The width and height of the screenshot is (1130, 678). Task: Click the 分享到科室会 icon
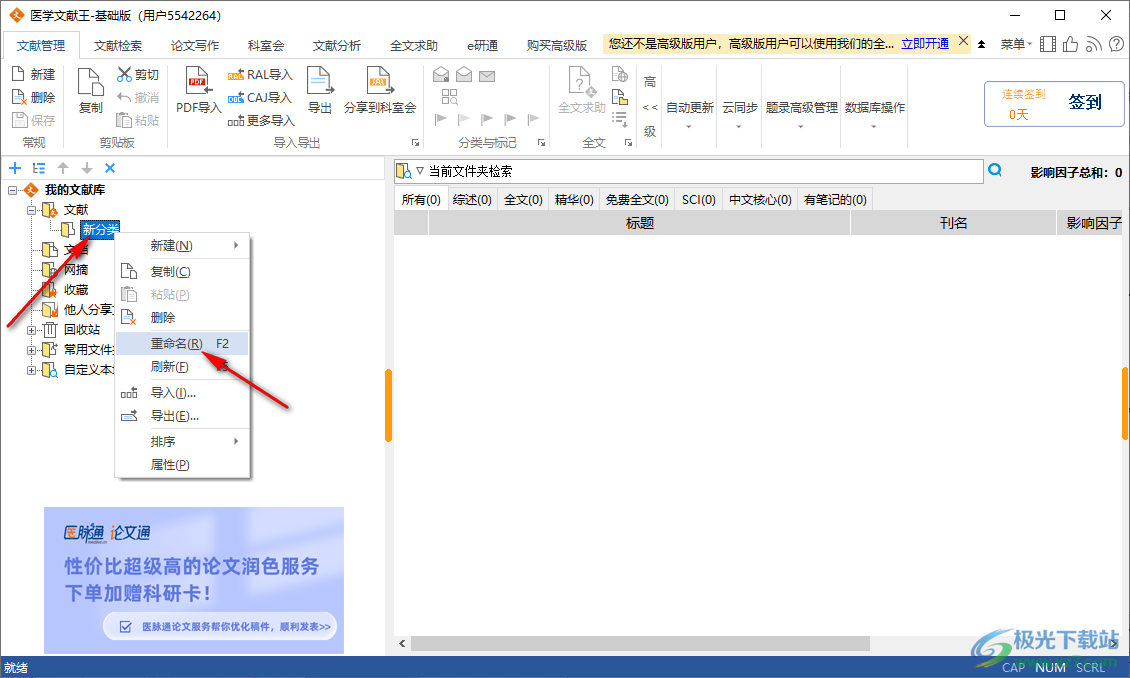point(379,81)
